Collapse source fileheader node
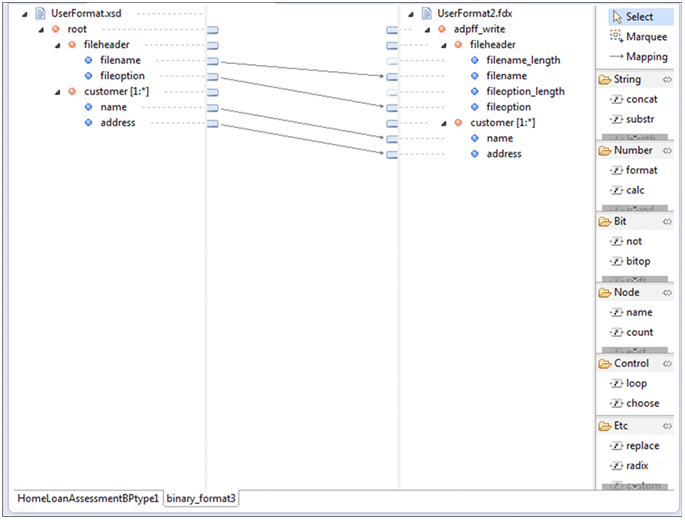Screen dimensions: 685x520 [x=57, y=45]
